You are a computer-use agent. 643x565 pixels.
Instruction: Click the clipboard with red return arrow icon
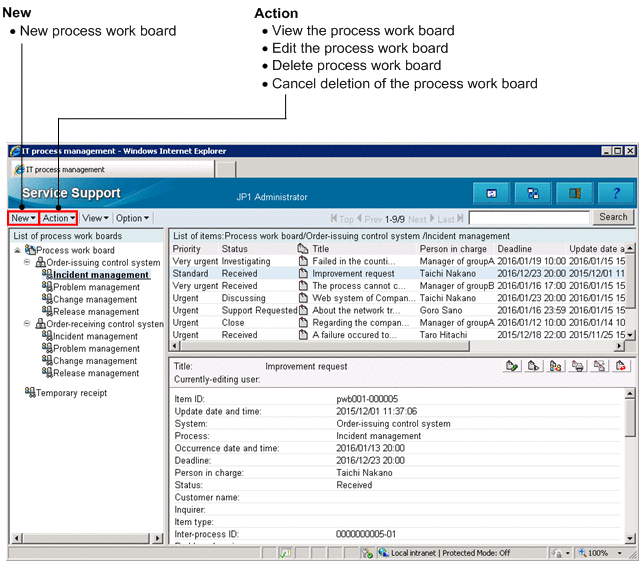pos(621,366)
